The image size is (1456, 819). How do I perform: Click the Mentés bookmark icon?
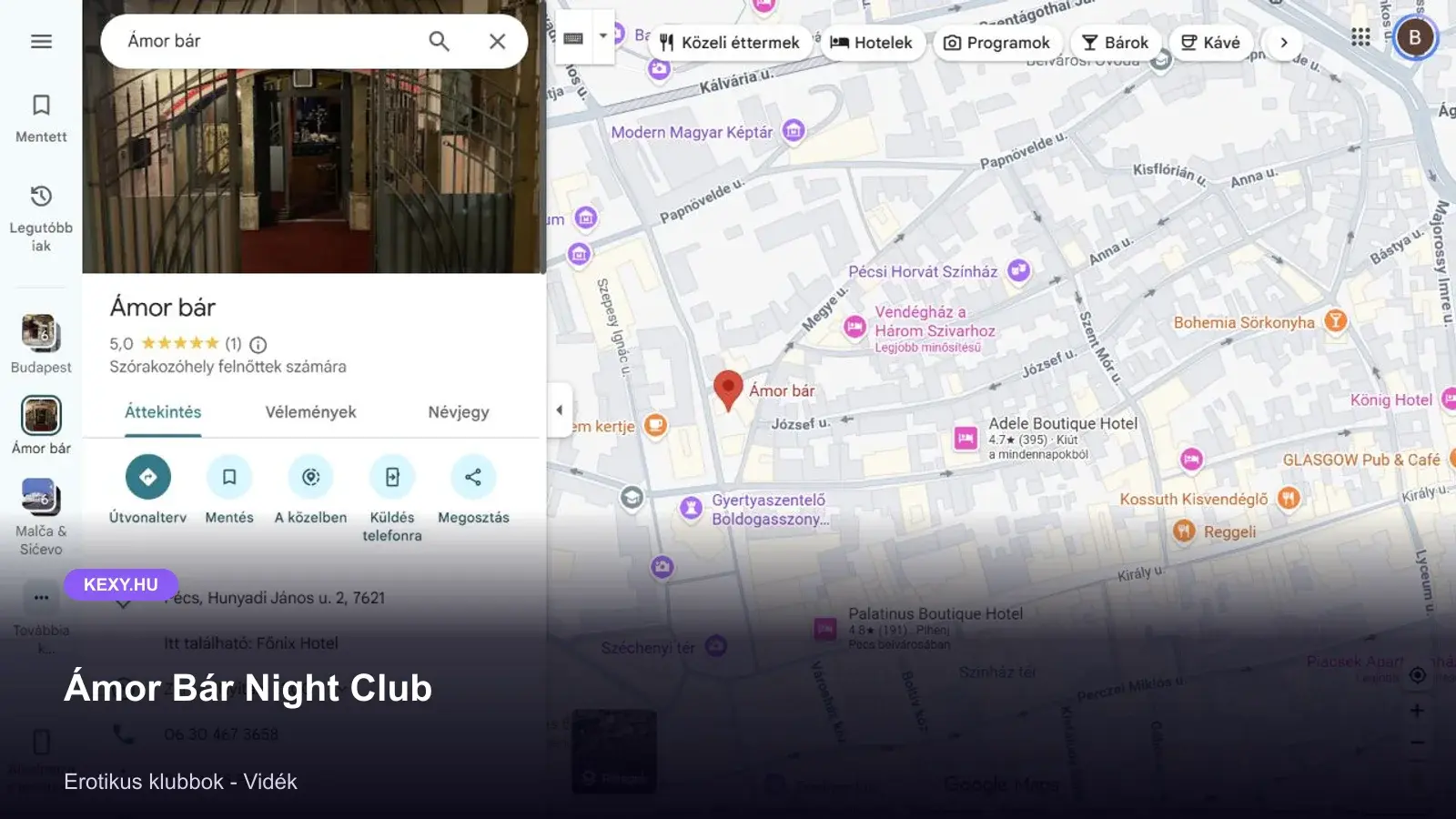pos(229,477)
